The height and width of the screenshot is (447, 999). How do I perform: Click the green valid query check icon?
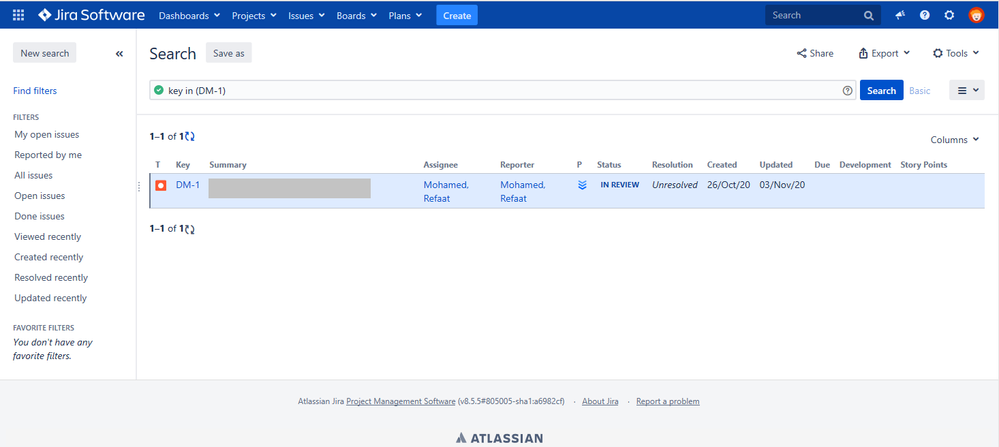tap(159, 90)
